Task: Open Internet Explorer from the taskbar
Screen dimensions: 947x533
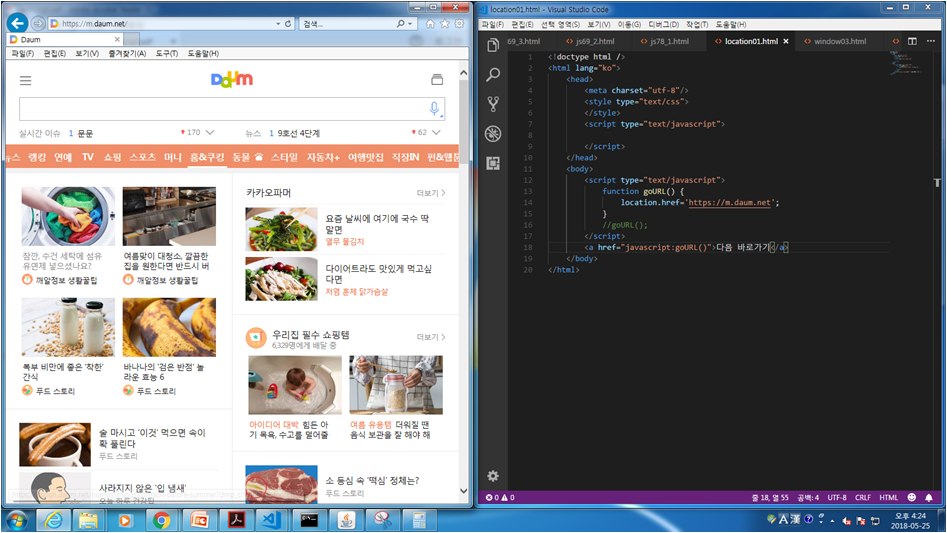Action: click(53, 520)
